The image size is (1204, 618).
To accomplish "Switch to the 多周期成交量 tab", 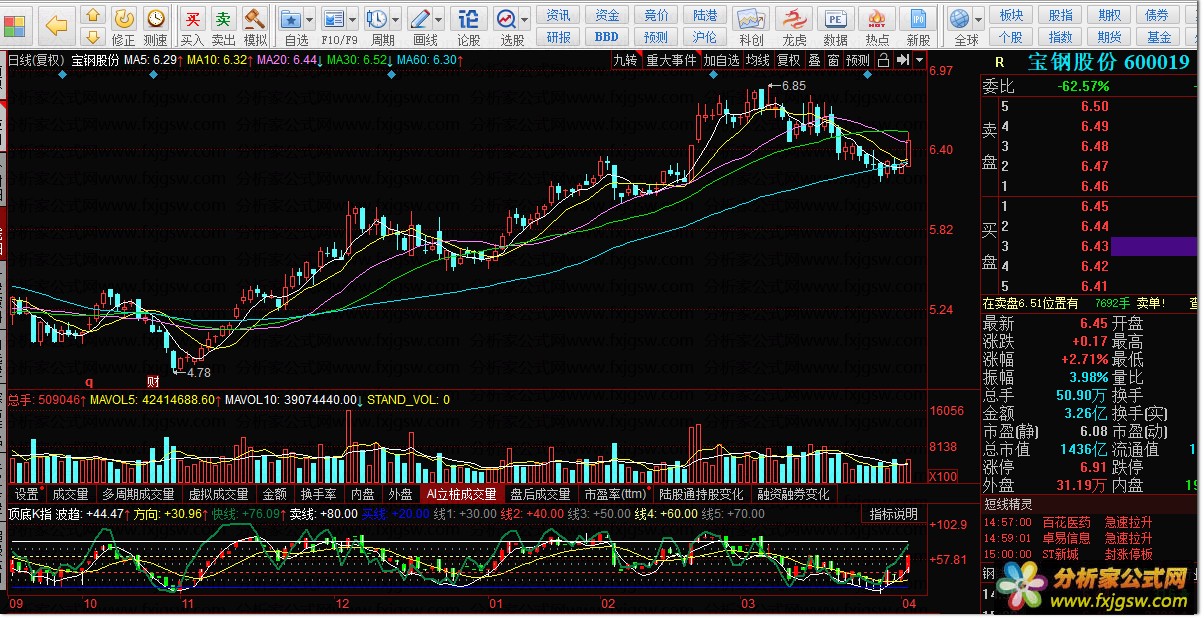I will (x=138, y=494).
